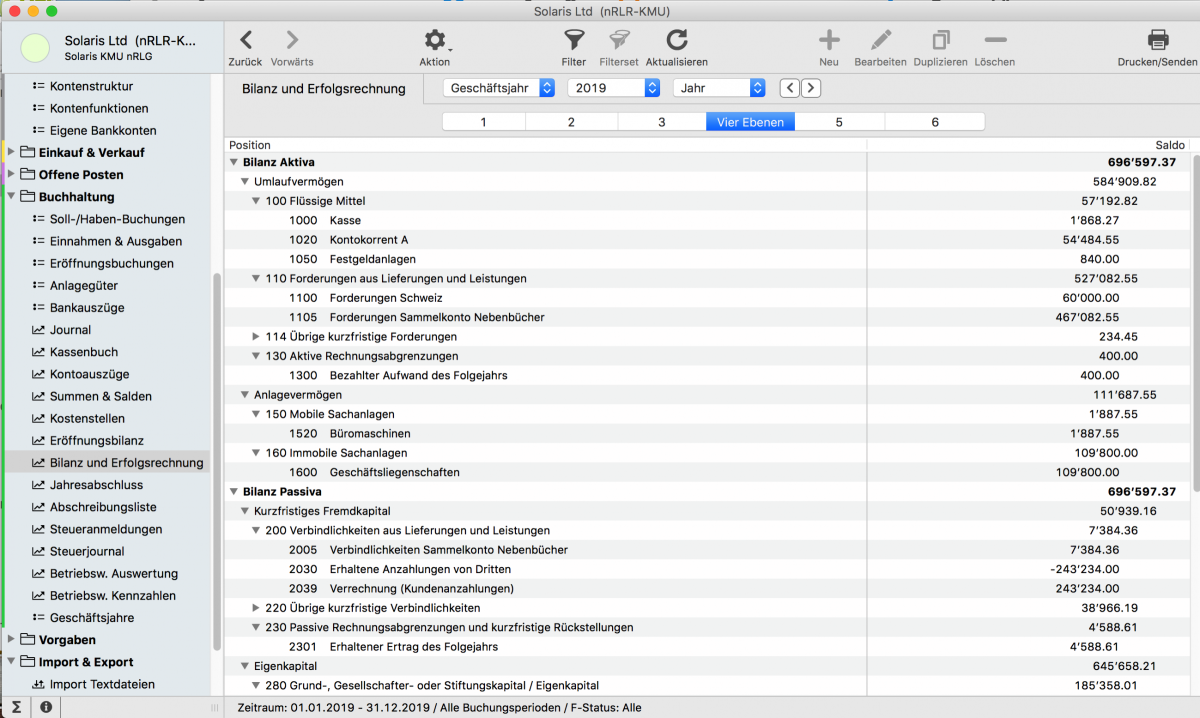
Task: Click the sigma icon in status bar
Action: 16,707
